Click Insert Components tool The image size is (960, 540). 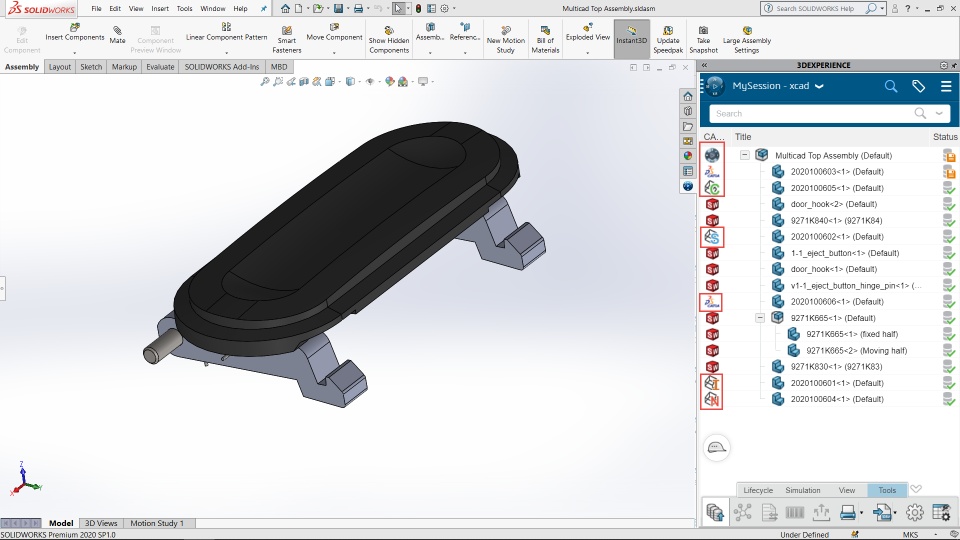tap(75, 32)
